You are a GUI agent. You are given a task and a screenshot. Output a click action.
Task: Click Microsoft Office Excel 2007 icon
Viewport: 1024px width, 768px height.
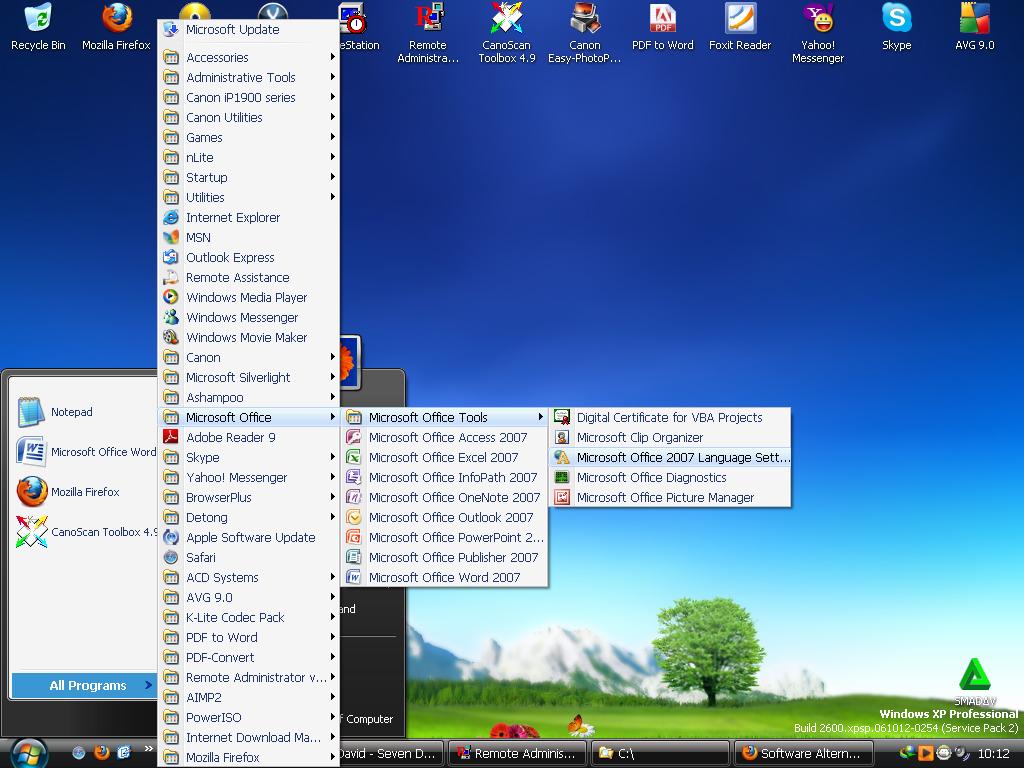pyautogui.click(x=354, y=457)
